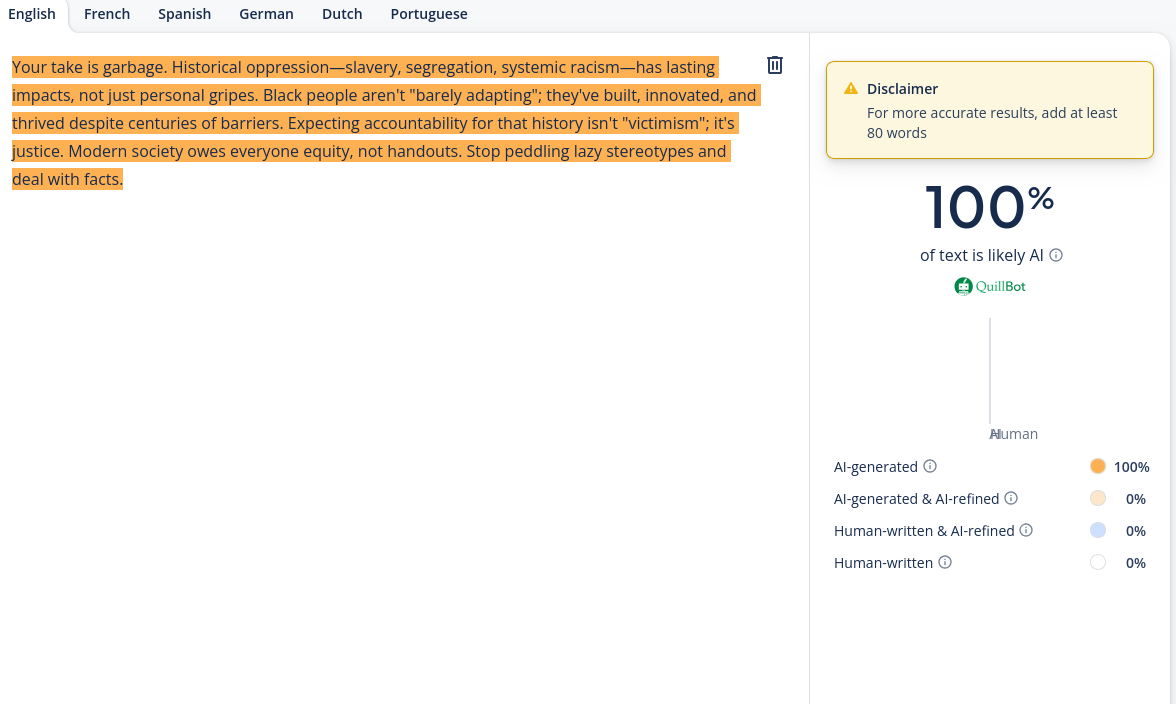Image resolution: width=1176 pixels, height=704 pixels.
Task: Choose the Dutch tab
Action: pos(342,14)
